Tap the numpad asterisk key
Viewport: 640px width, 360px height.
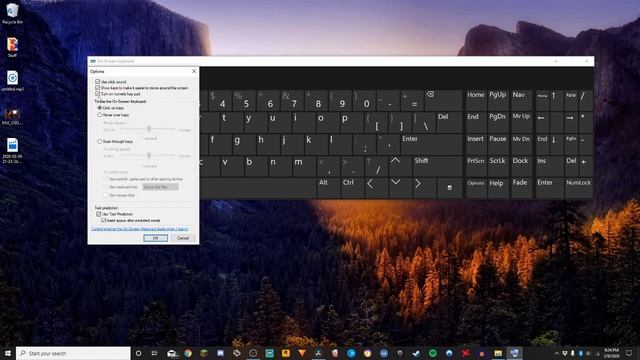point(586,122)
